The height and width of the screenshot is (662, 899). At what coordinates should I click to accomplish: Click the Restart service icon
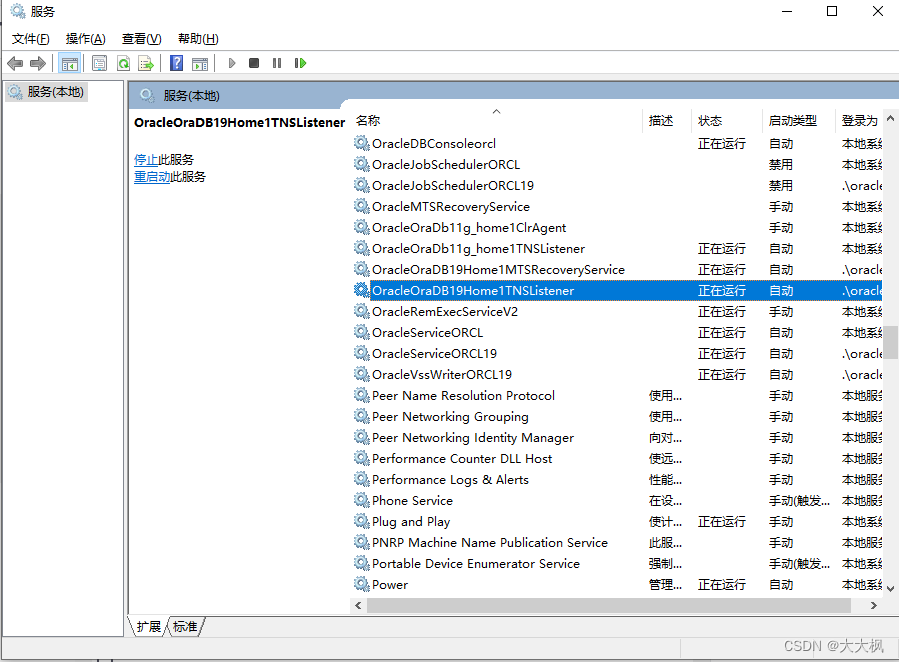point(300,63)
